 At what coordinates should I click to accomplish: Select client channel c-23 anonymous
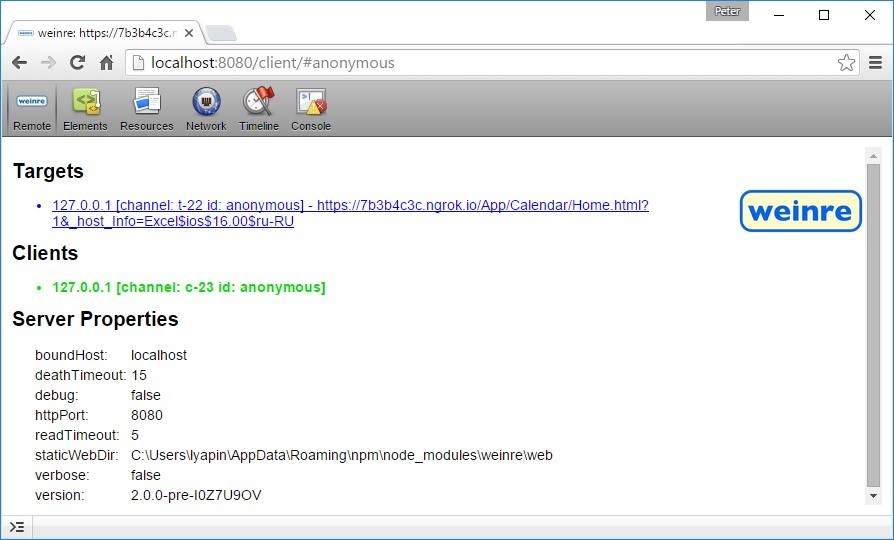[x=189, y=287]
